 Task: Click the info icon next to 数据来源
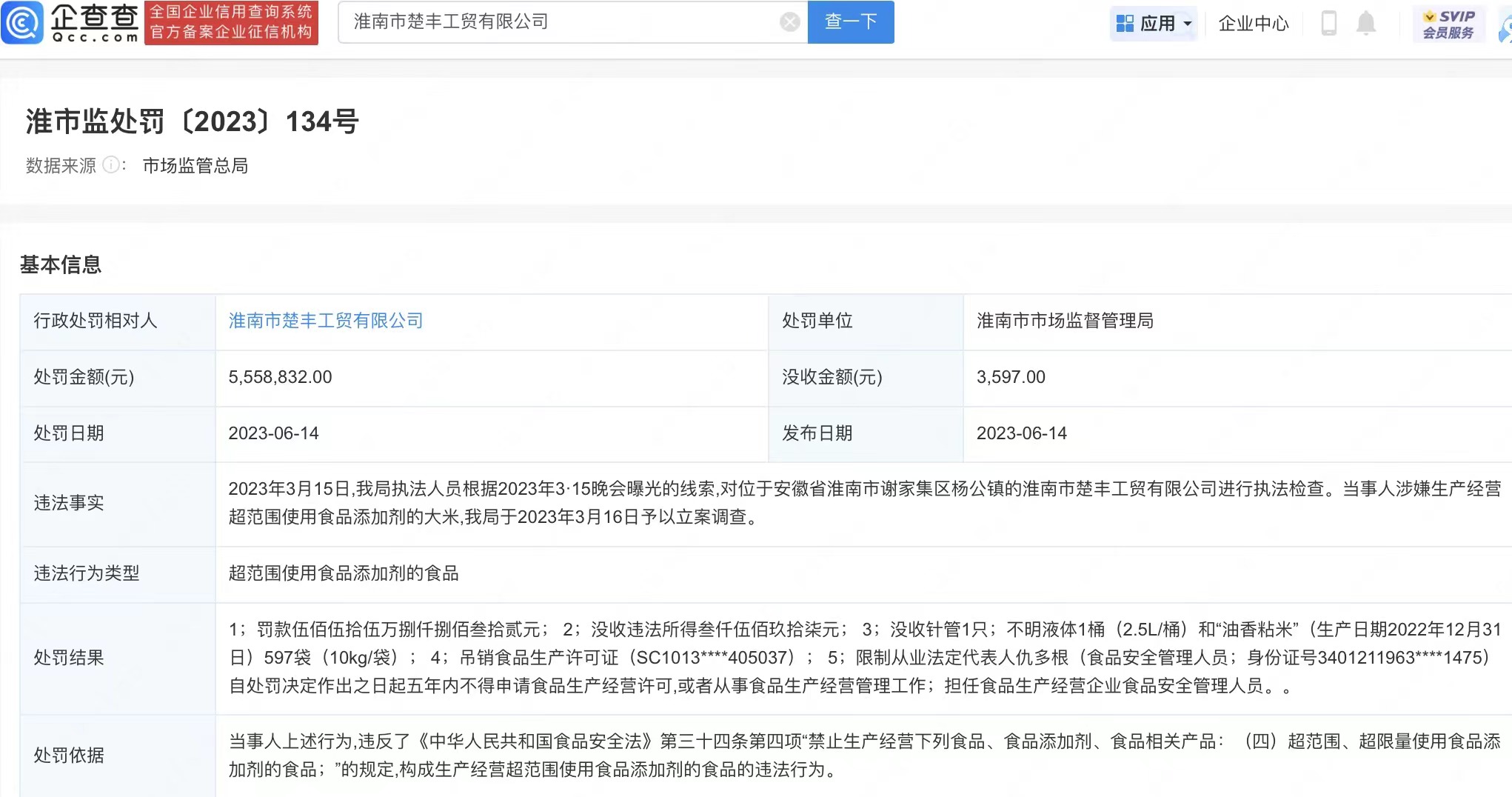pyautogui.click(x=110, y=165)
